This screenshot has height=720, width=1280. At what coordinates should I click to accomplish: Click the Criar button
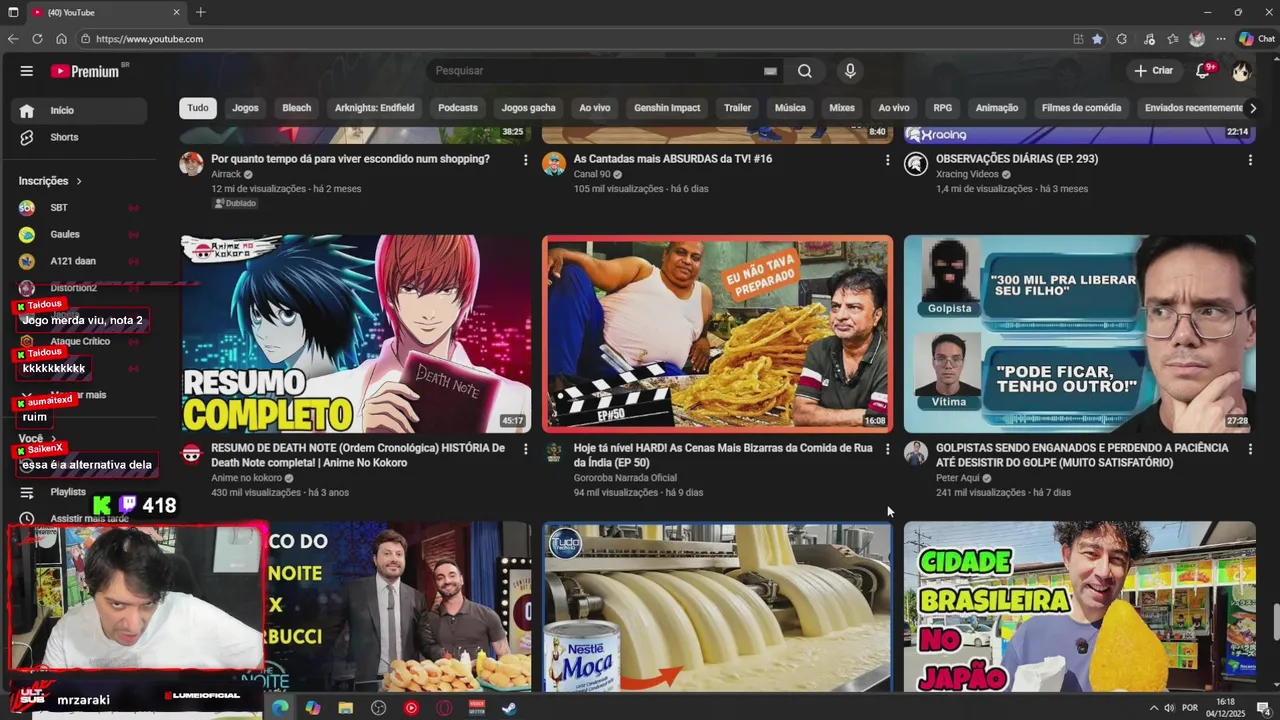(1153, 71)
